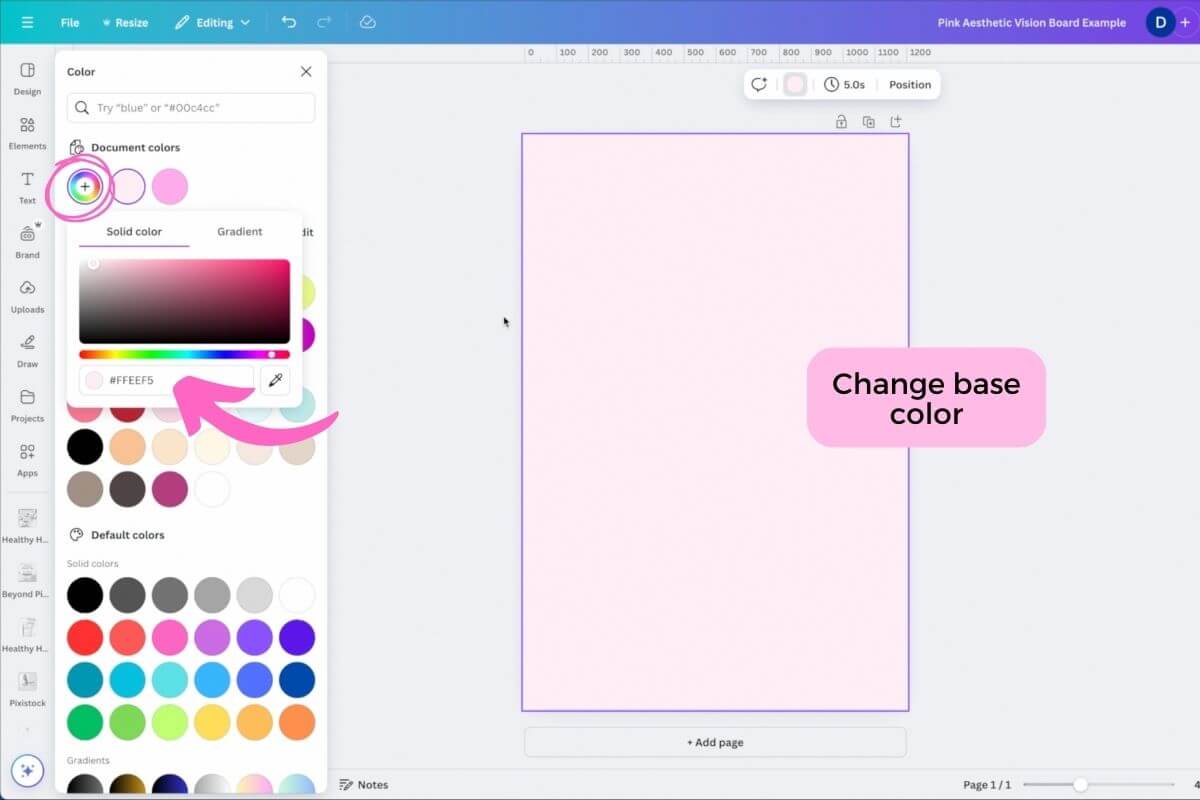Duplicate the page with the copy icon
Image resolution: width=1200 pixels, height=800 pixels.
868,122
